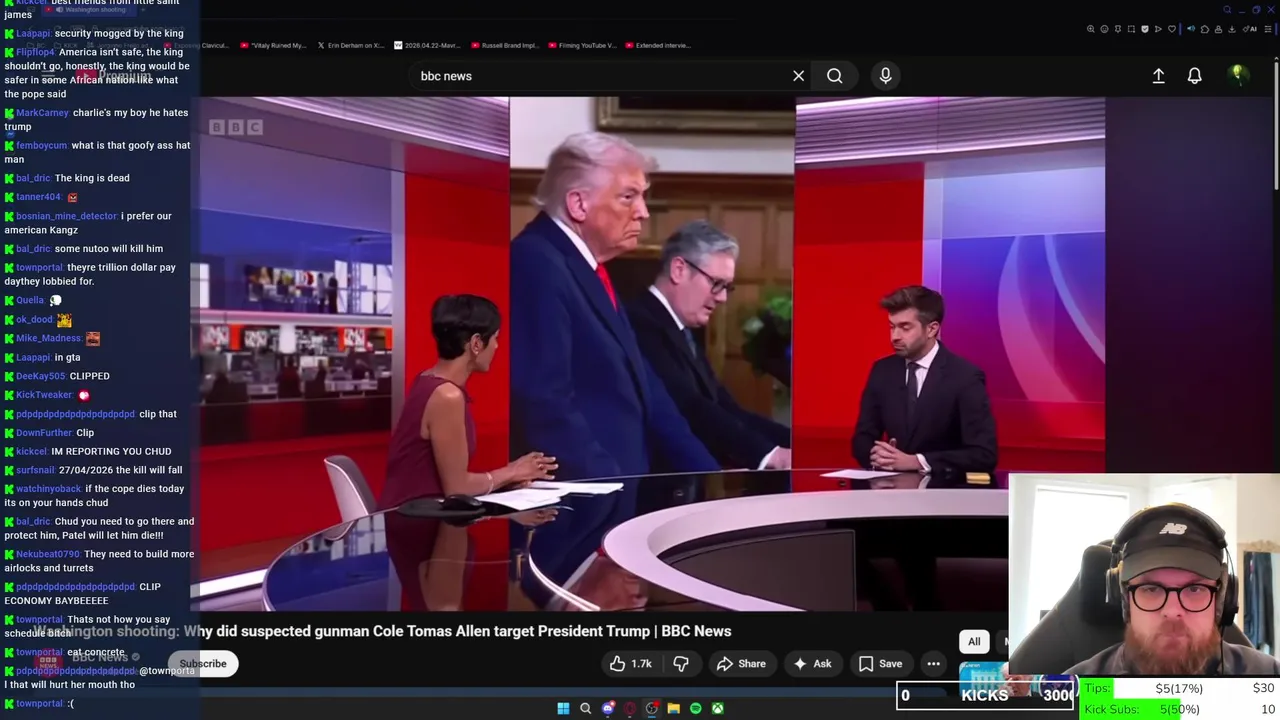
Task: Start voice search with the microphone icon
Action: point(885,76)
